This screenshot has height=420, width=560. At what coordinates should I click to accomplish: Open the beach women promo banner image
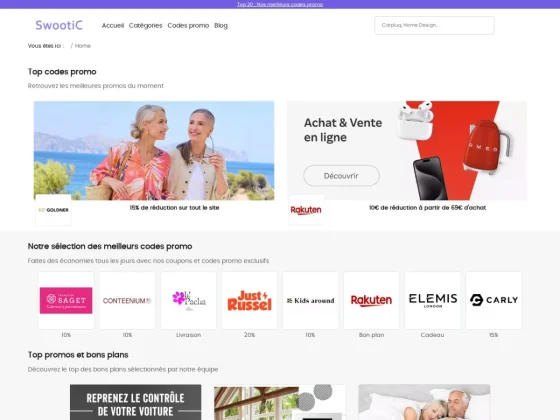[x=154, y=150]
